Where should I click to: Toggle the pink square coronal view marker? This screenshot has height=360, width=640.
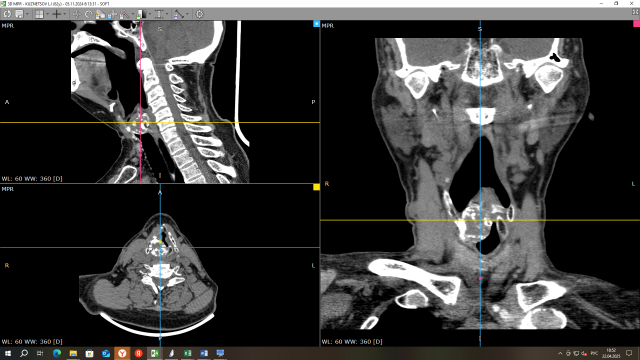636,24
